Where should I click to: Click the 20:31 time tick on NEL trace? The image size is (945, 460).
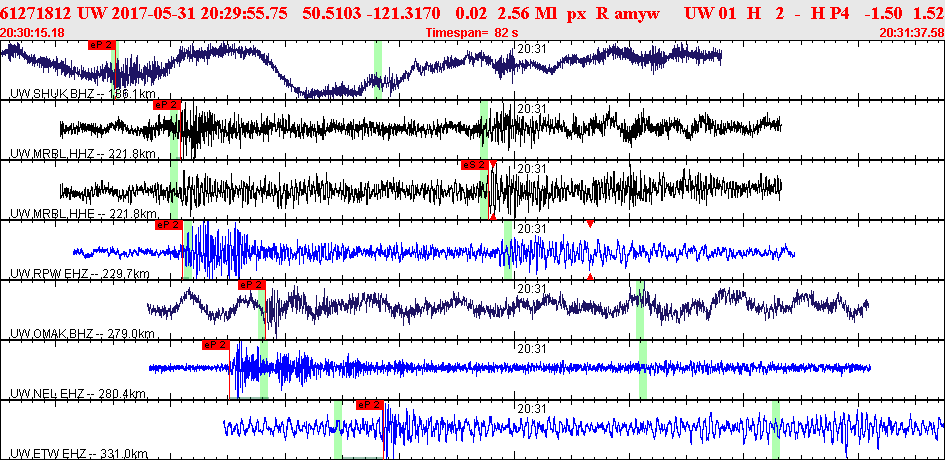pos(531,348)
